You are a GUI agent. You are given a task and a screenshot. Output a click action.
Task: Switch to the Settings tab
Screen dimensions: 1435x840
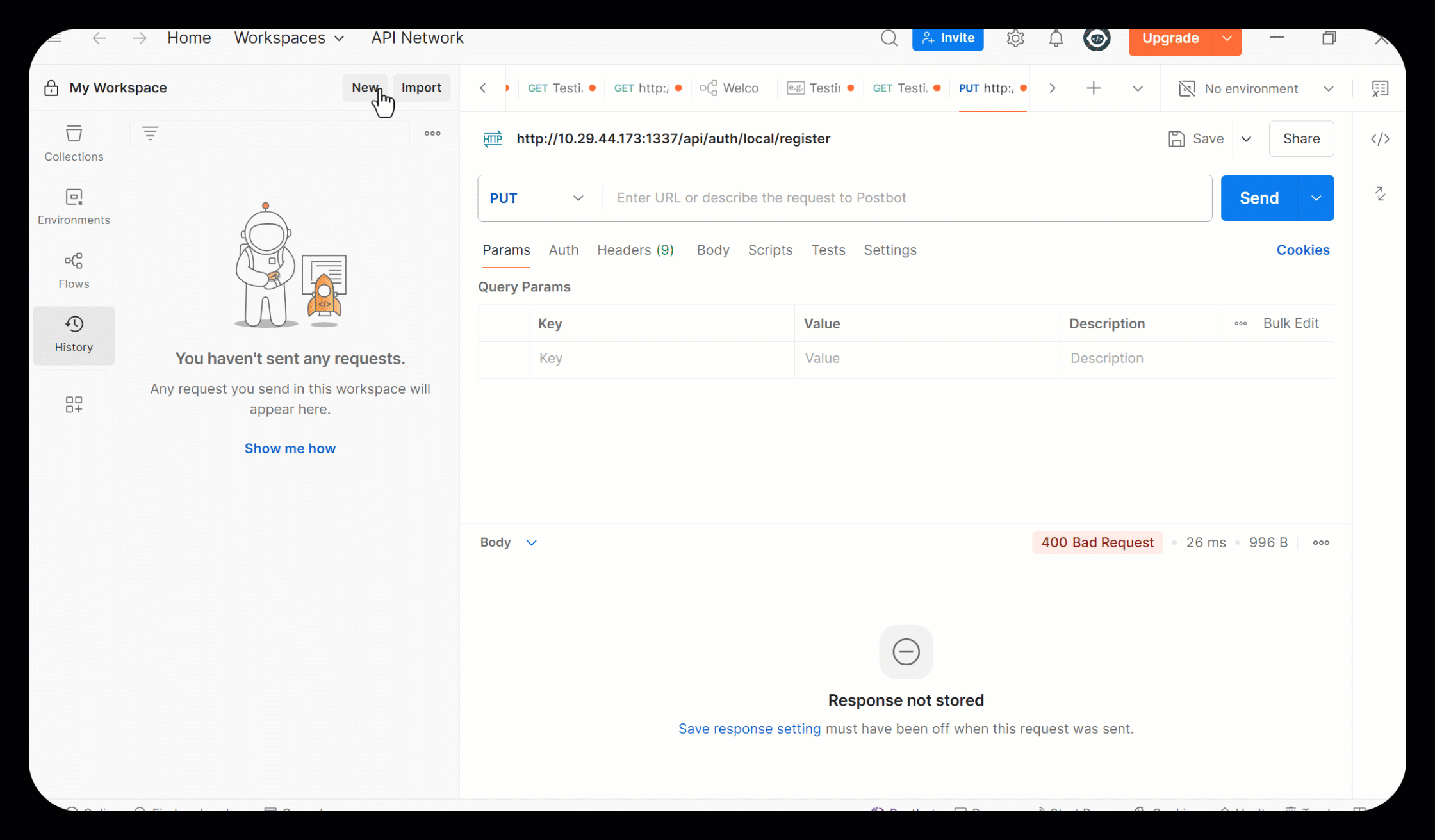(x=890, y=250)
